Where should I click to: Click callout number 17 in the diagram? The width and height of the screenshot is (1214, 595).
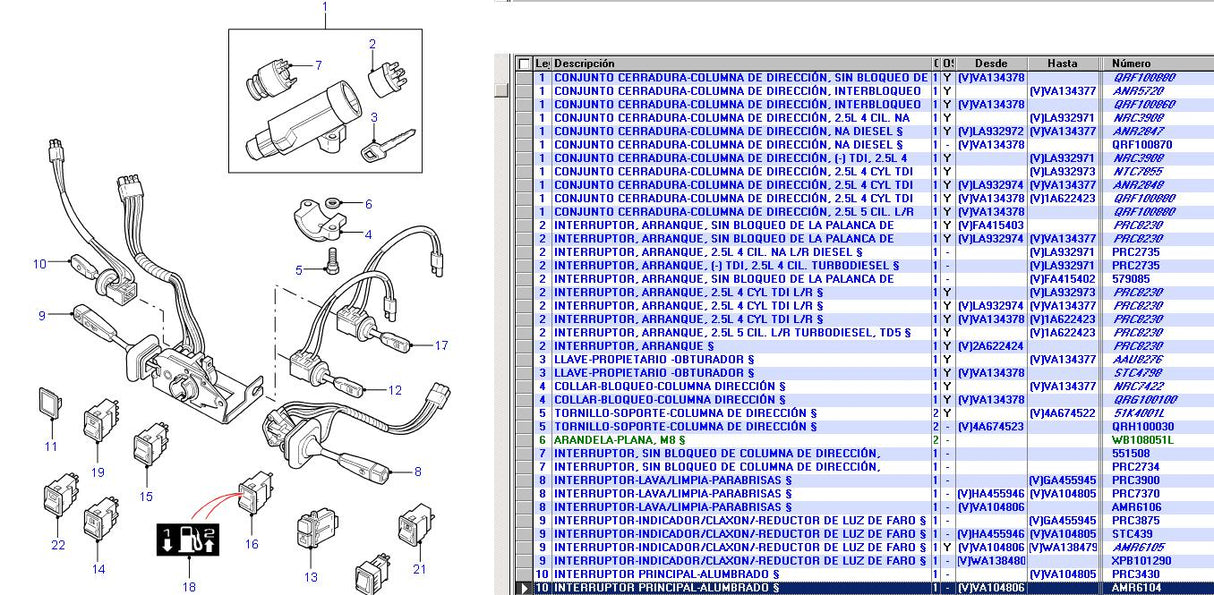(442, 346)
